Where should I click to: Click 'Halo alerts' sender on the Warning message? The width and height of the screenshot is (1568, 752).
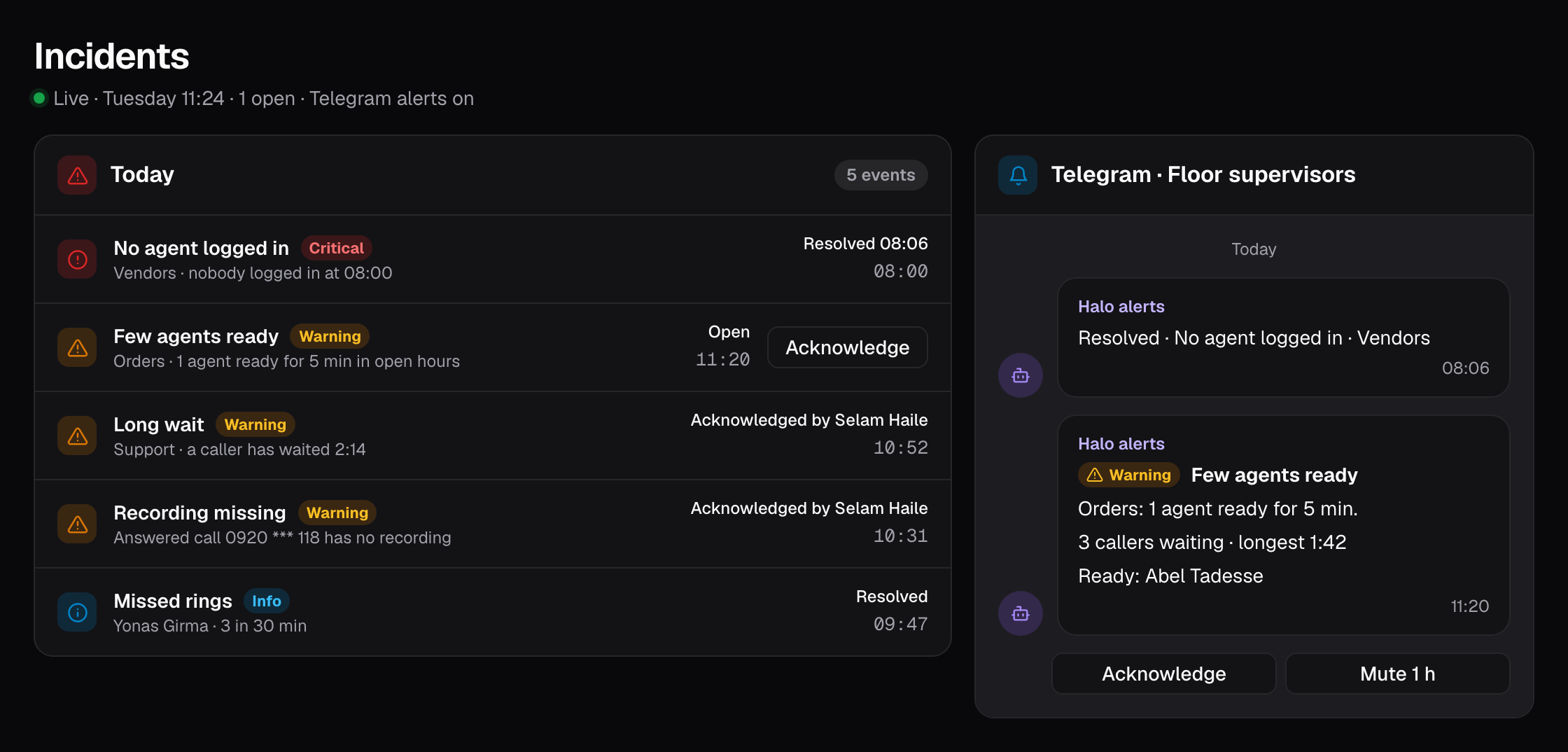[1121, 444]
